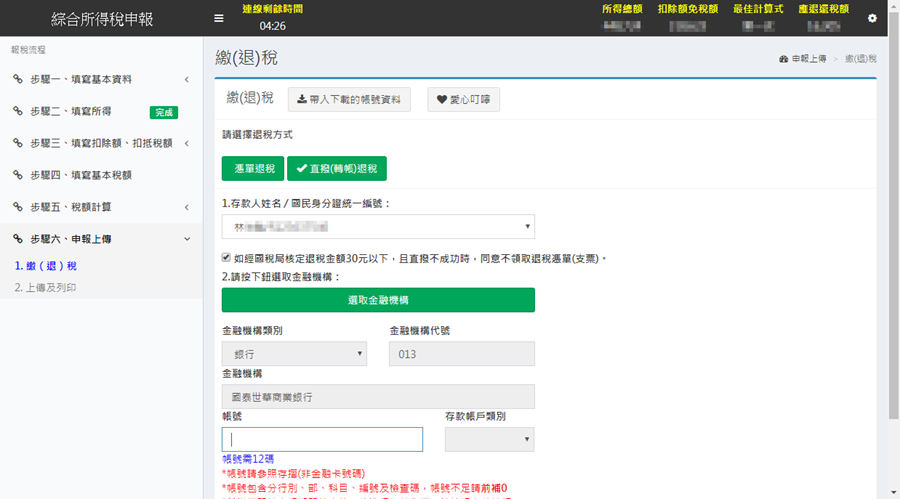Click 帶入下載的帳號資料 button
900x499 pixels.
click(349, 100)
